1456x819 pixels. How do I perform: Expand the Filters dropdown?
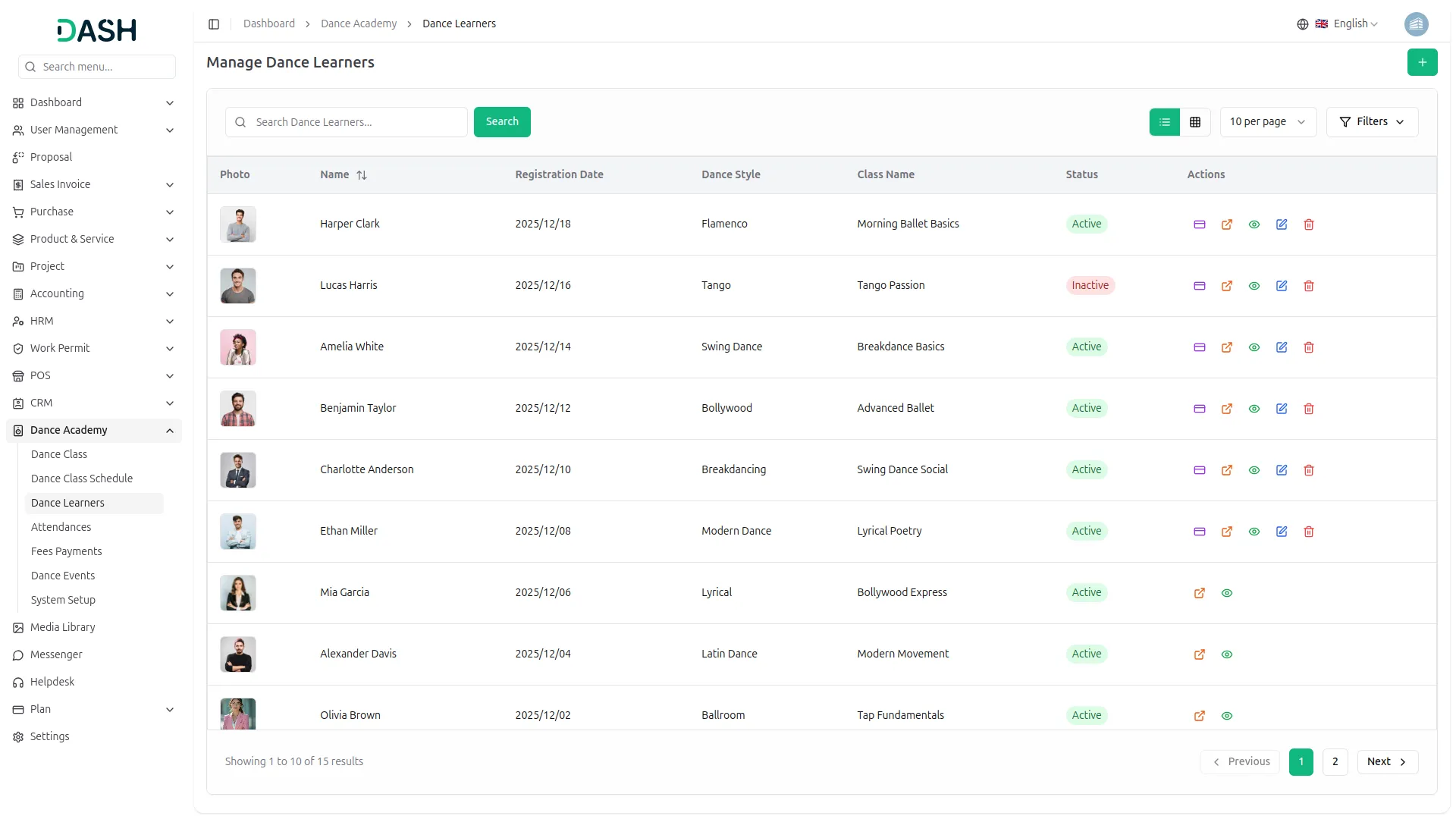click(1371, 122)
